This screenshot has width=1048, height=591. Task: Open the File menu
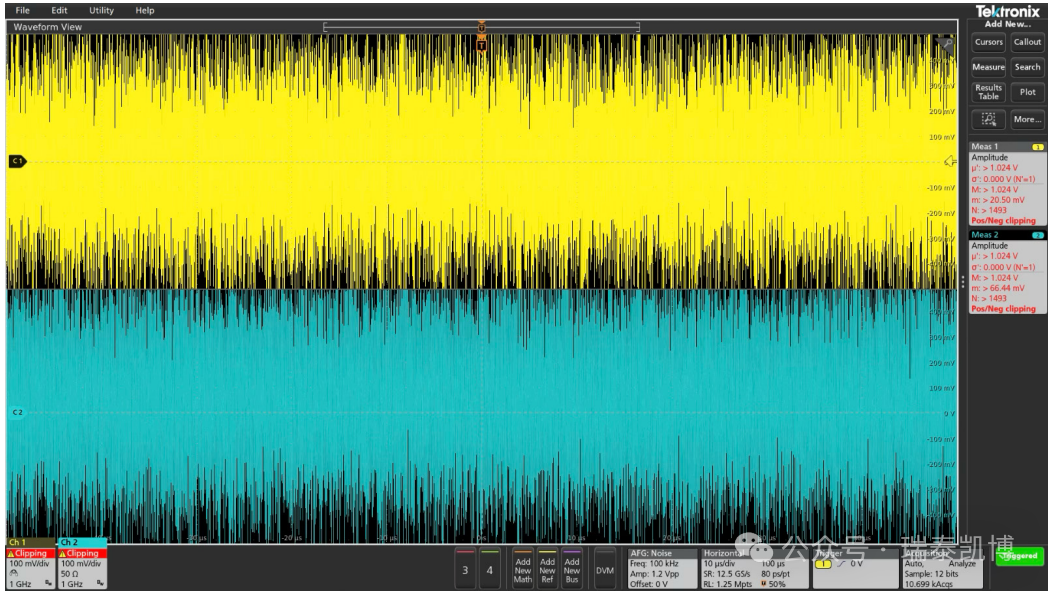(x=22, y=10)
